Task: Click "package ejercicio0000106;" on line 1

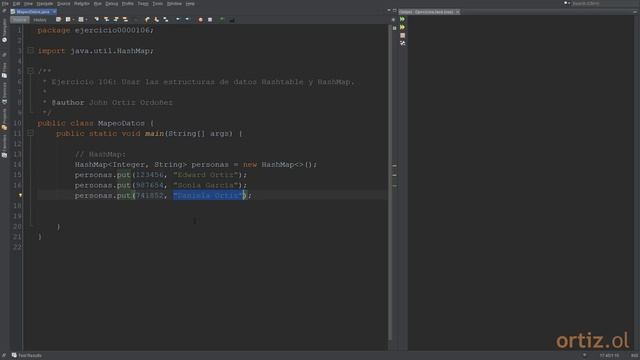Action: [x=96, y=30]
